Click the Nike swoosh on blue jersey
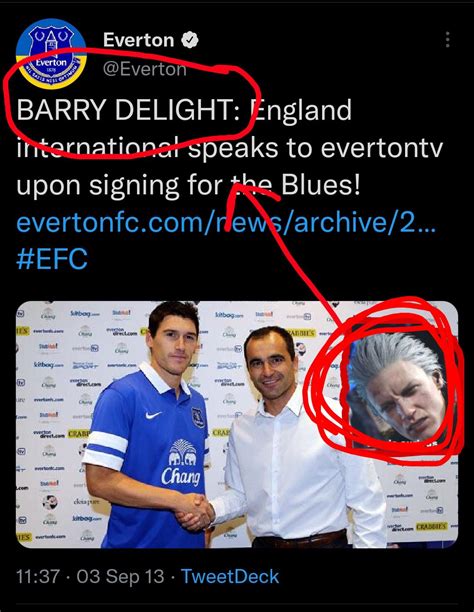474x612 pixels. pos(153,415)
